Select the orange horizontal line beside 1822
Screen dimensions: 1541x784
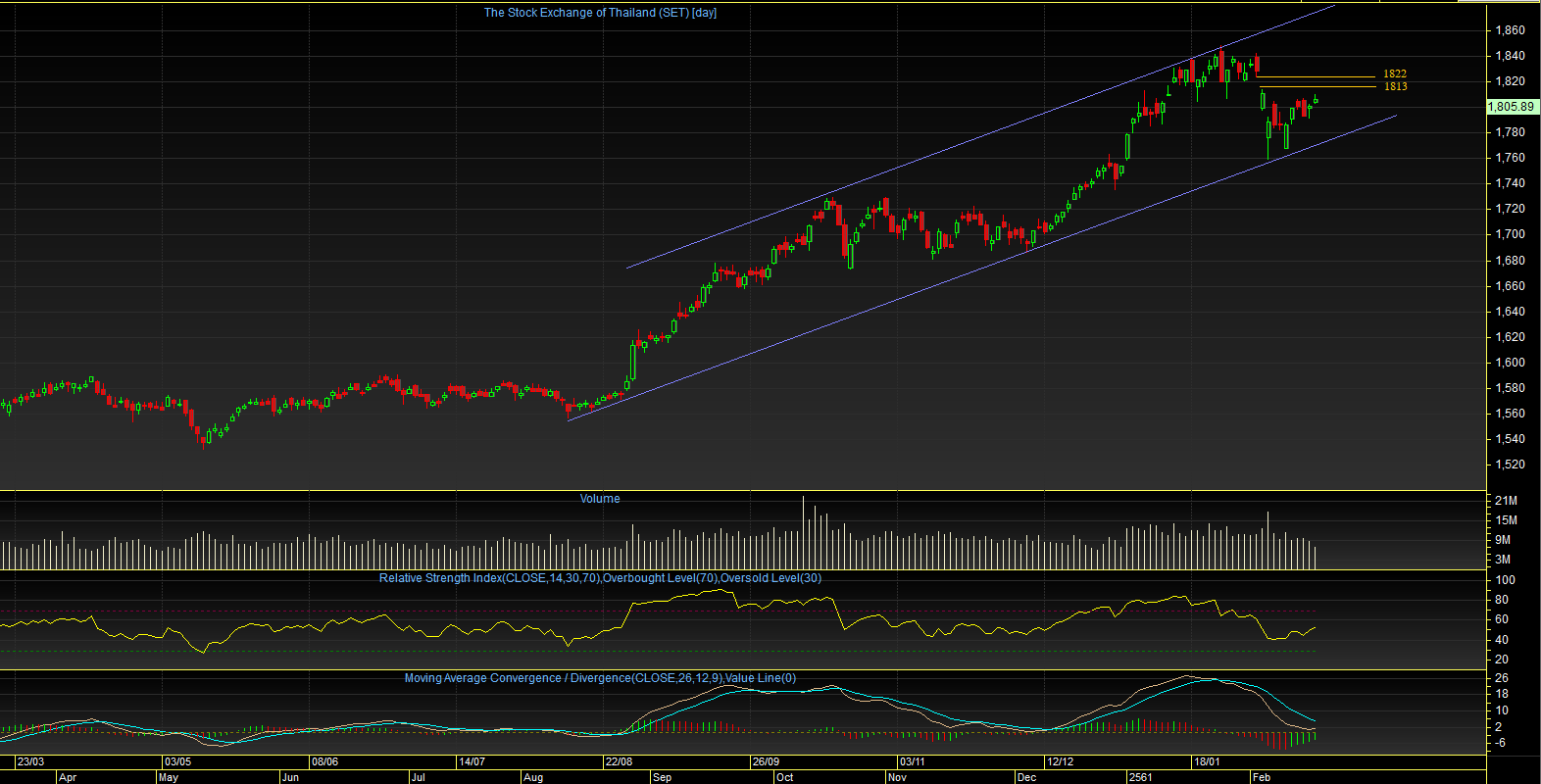point(1316,76)
